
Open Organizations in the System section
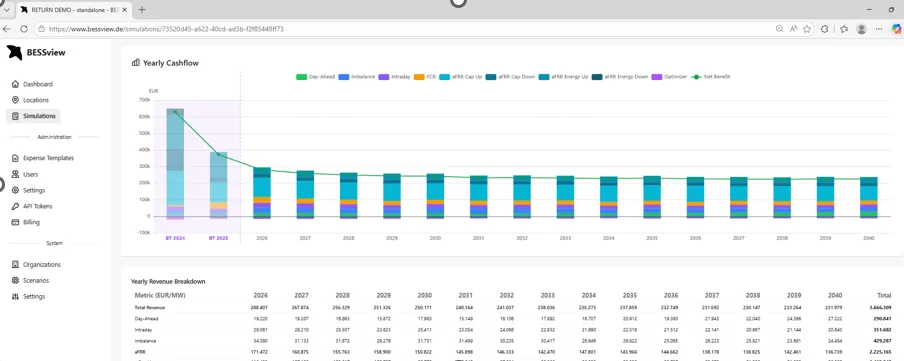[x=36, y=265]
